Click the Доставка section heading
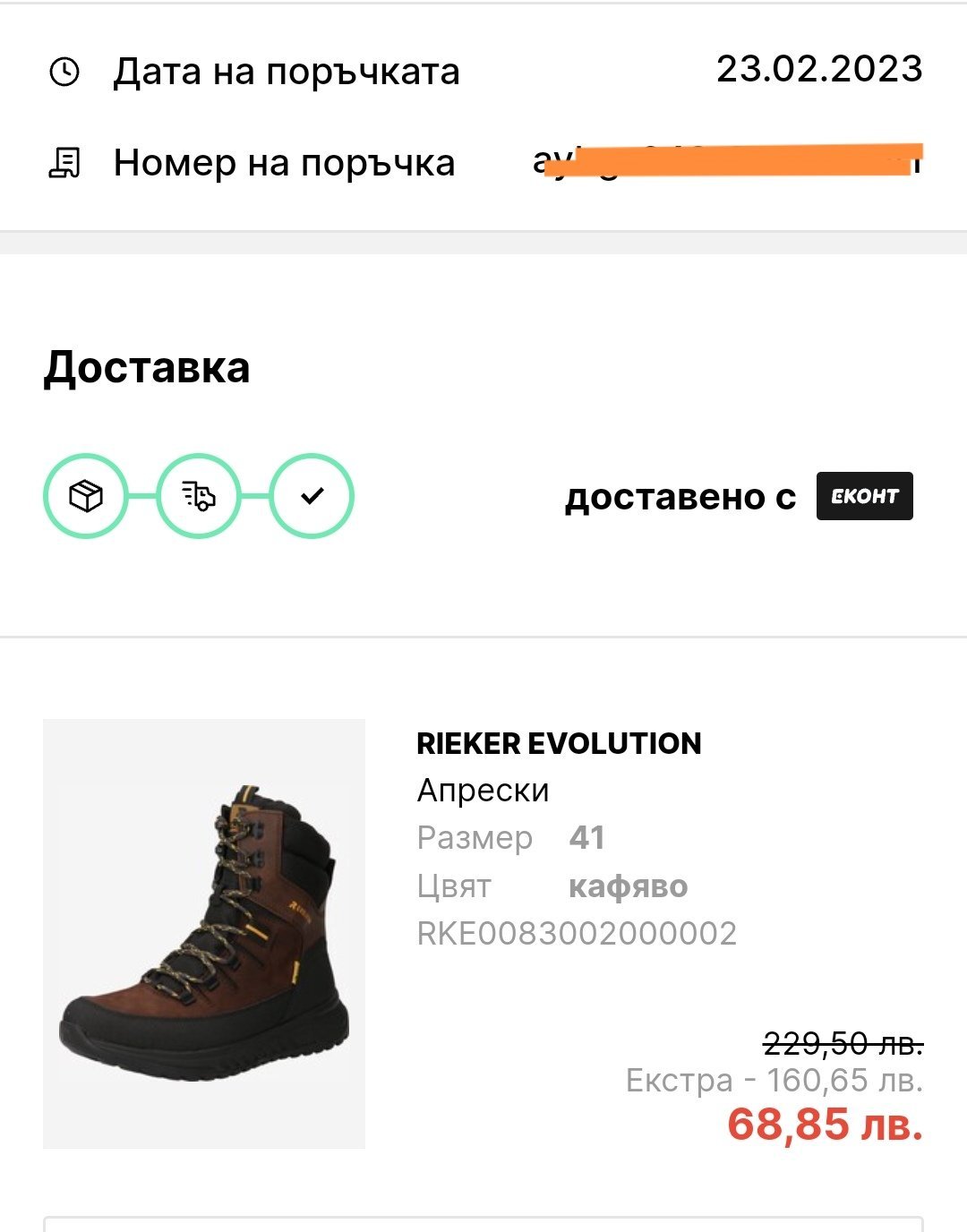The height and width of the screenshot is (1232, 967). 147,367
